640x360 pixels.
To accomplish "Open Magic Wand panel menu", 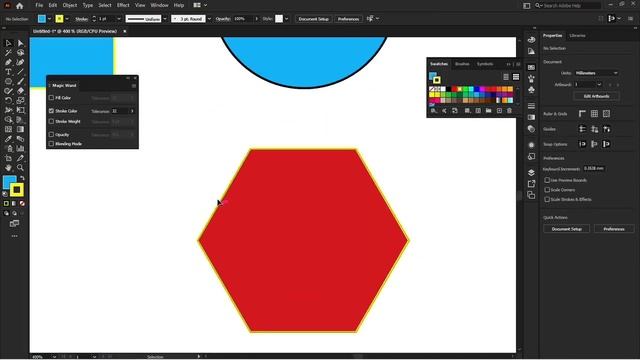I will coord(133,86).
